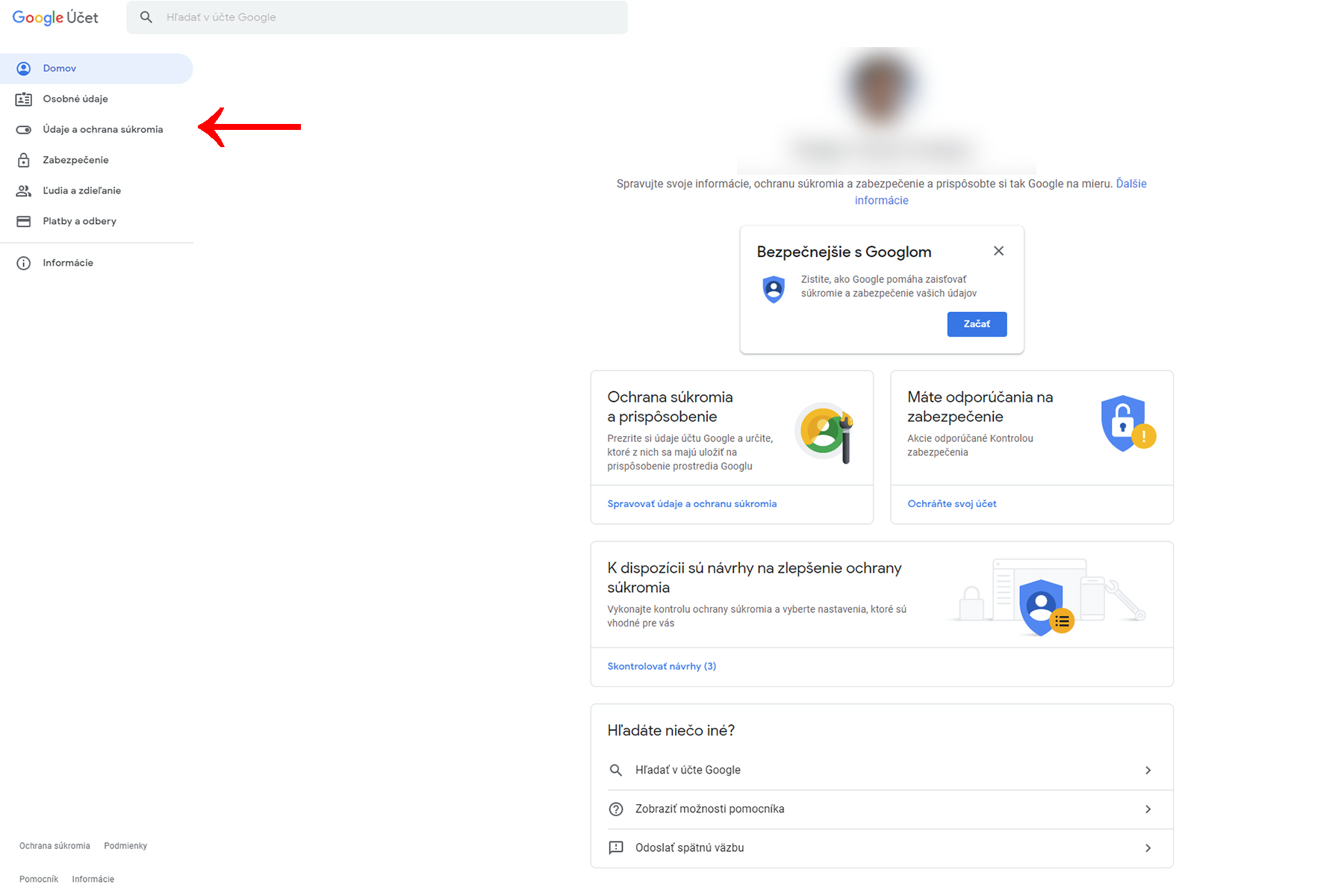The height and width of the screenshot is (896, 1344).
Task: Select the 'Hľadať v účte Google' list row
Action: click(x=882, y=771)
